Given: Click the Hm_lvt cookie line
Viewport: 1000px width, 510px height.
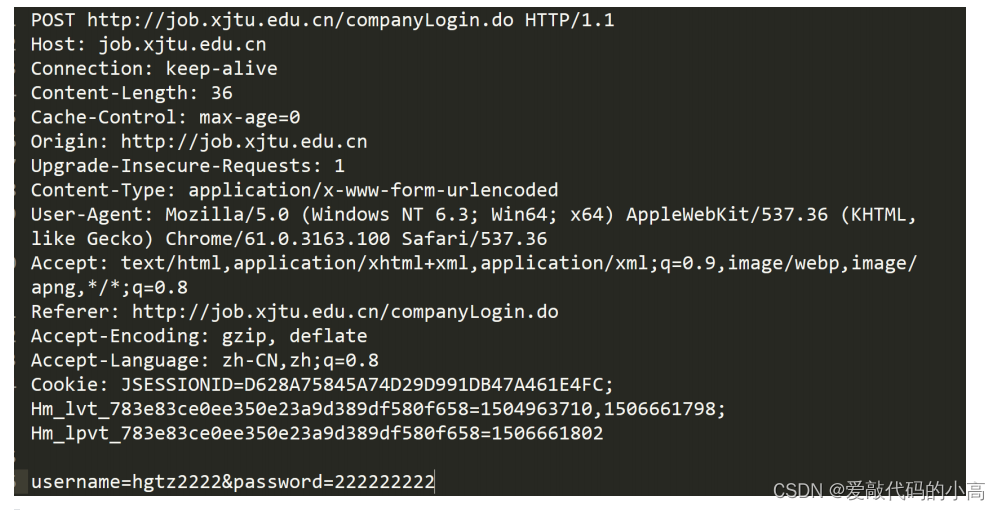Looking at the screenshot, I should point(378,409).
